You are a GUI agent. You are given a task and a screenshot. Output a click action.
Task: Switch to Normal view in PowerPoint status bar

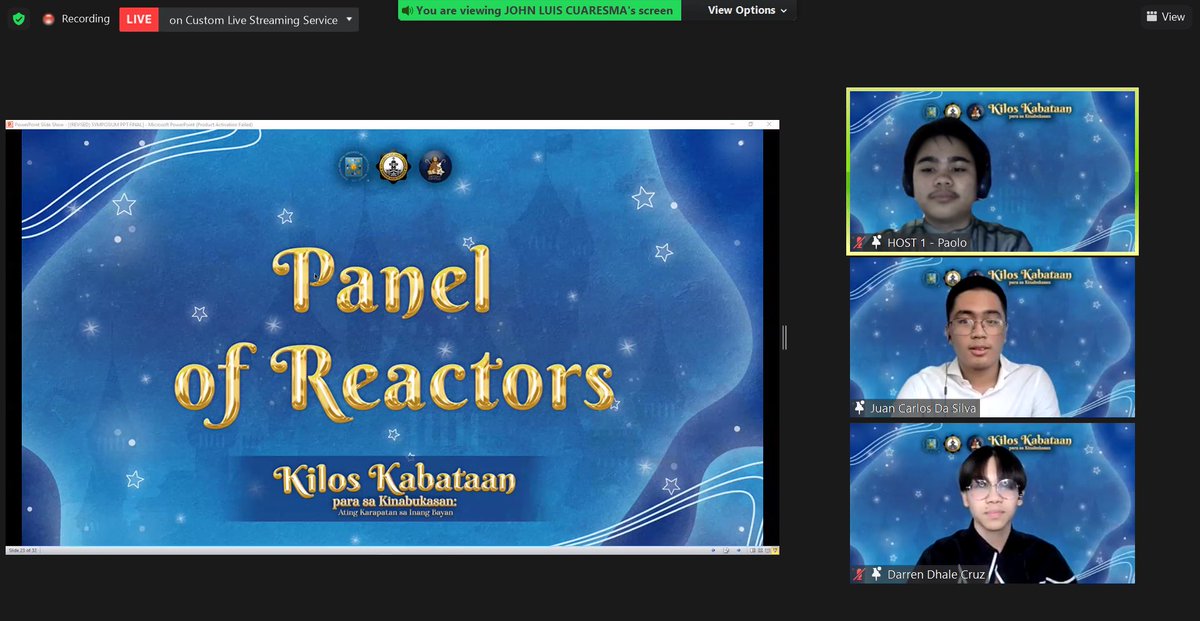tap(752, 550)
